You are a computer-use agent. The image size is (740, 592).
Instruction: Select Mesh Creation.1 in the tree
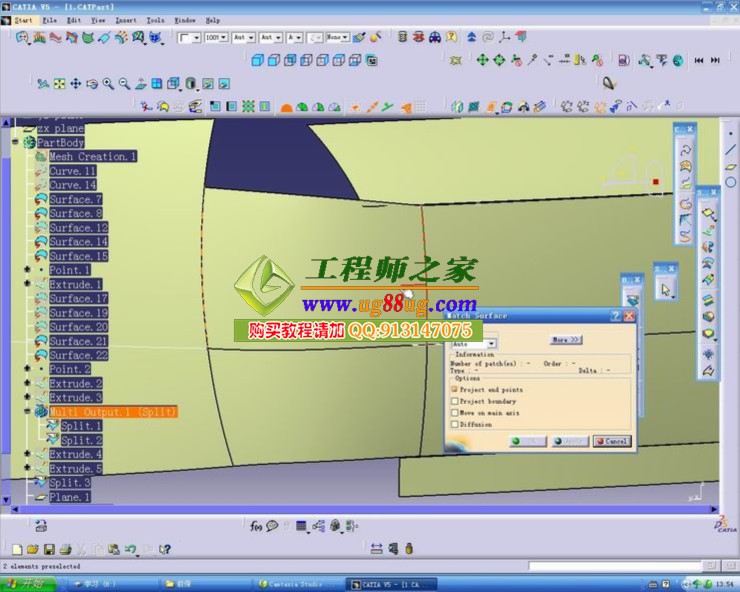(x=93, y=156)
